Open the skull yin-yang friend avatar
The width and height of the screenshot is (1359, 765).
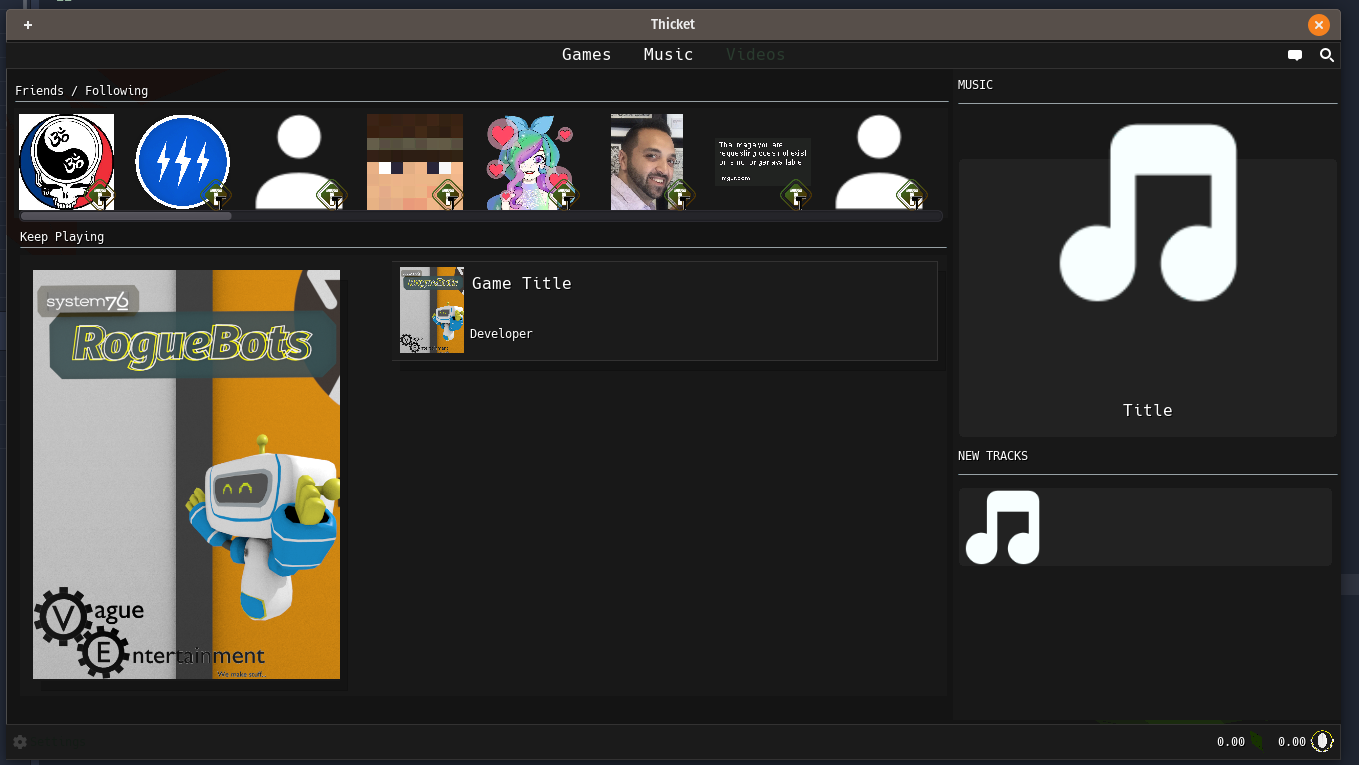(66, 161)
